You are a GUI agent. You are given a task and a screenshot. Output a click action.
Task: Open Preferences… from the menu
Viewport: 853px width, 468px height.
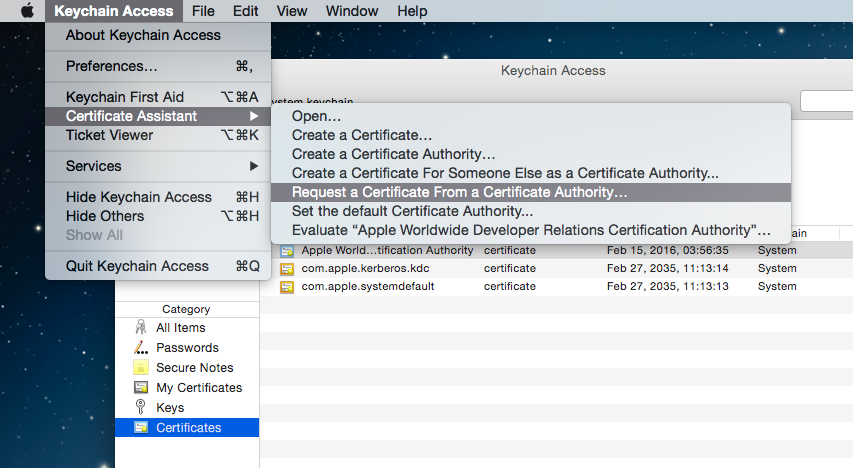pyautogui.click(x=158, y=66)
